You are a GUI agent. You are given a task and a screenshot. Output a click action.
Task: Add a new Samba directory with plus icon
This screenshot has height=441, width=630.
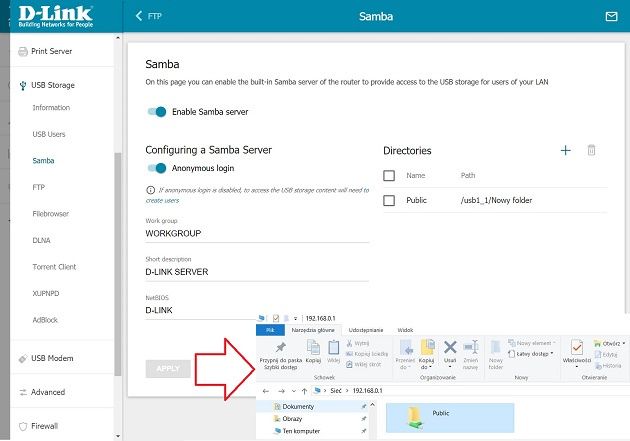(565, 151)
